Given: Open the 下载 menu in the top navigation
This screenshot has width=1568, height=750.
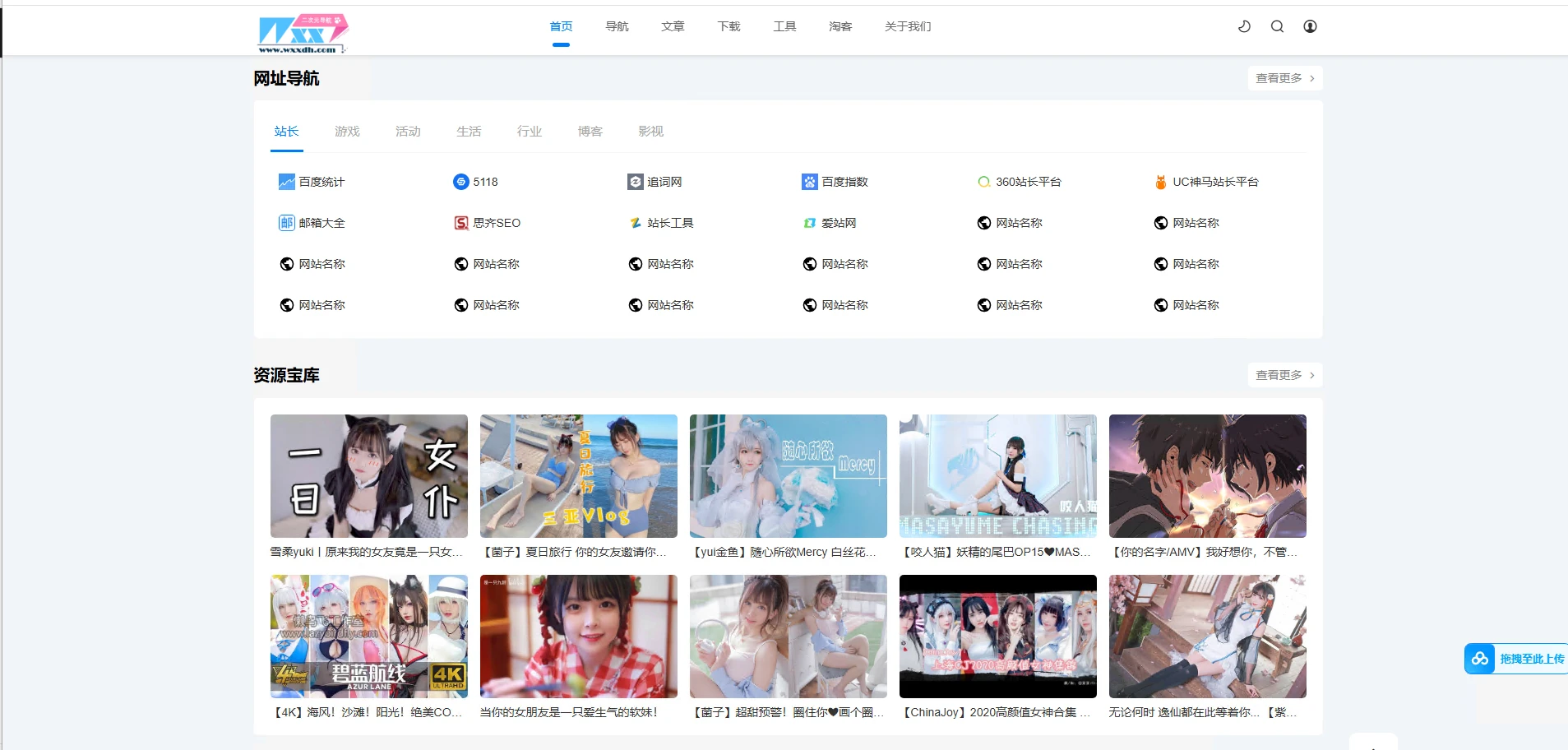Looking at the screenshot, I should (x=728, y=26).
